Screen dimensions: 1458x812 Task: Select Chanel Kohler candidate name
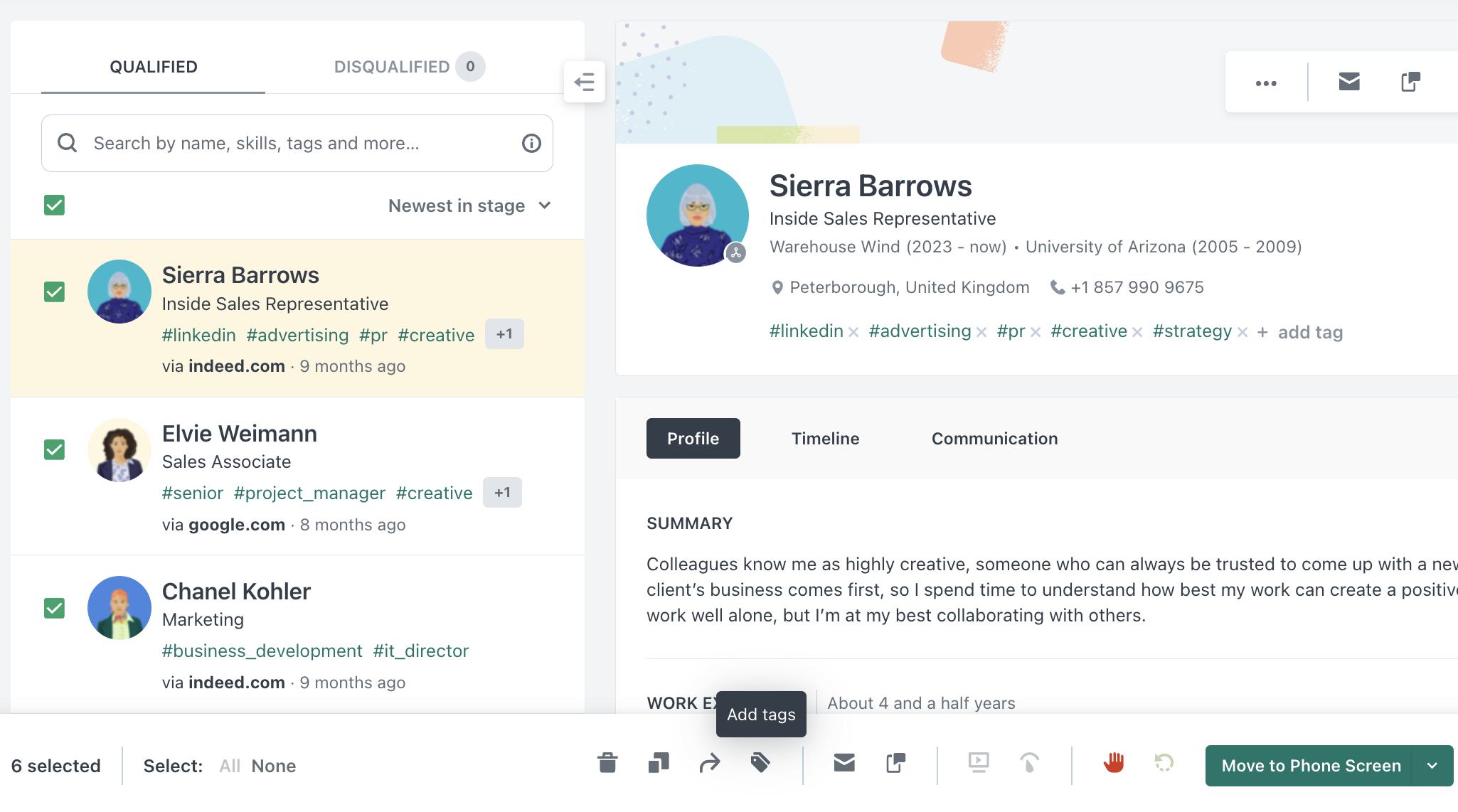point(236,591)
